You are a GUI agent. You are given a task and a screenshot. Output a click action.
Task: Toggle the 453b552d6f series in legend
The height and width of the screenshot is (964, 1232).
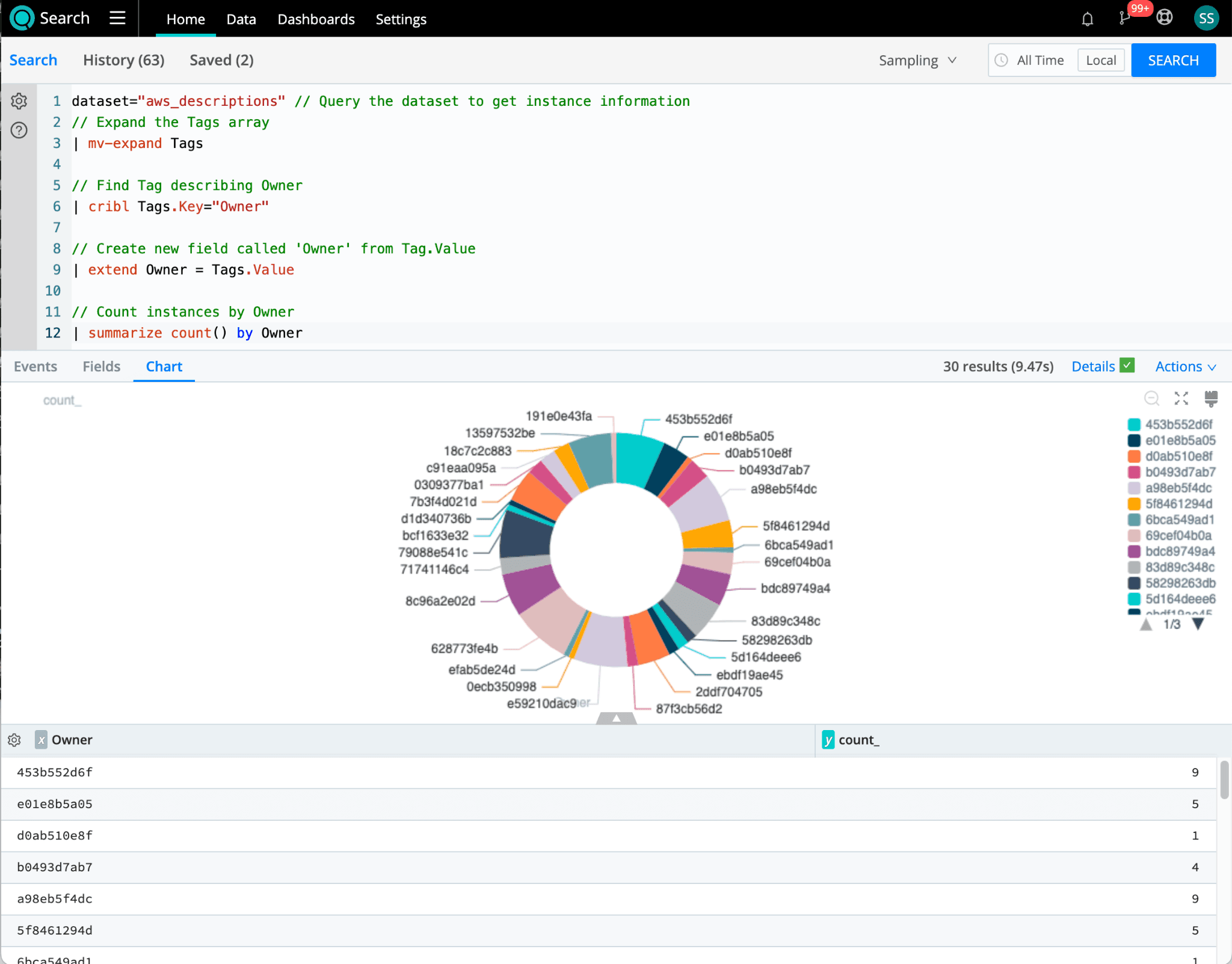point(1178,425)
